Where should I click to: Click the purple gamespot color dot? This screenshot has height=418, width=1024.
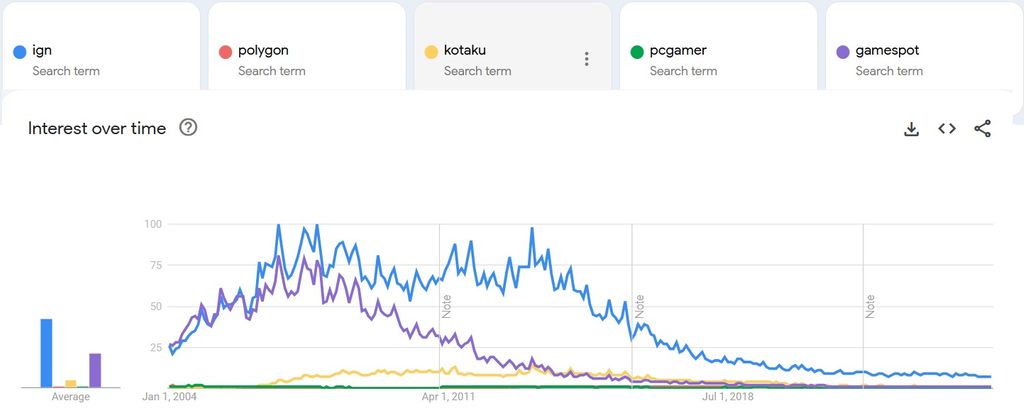tap(843, 51)
